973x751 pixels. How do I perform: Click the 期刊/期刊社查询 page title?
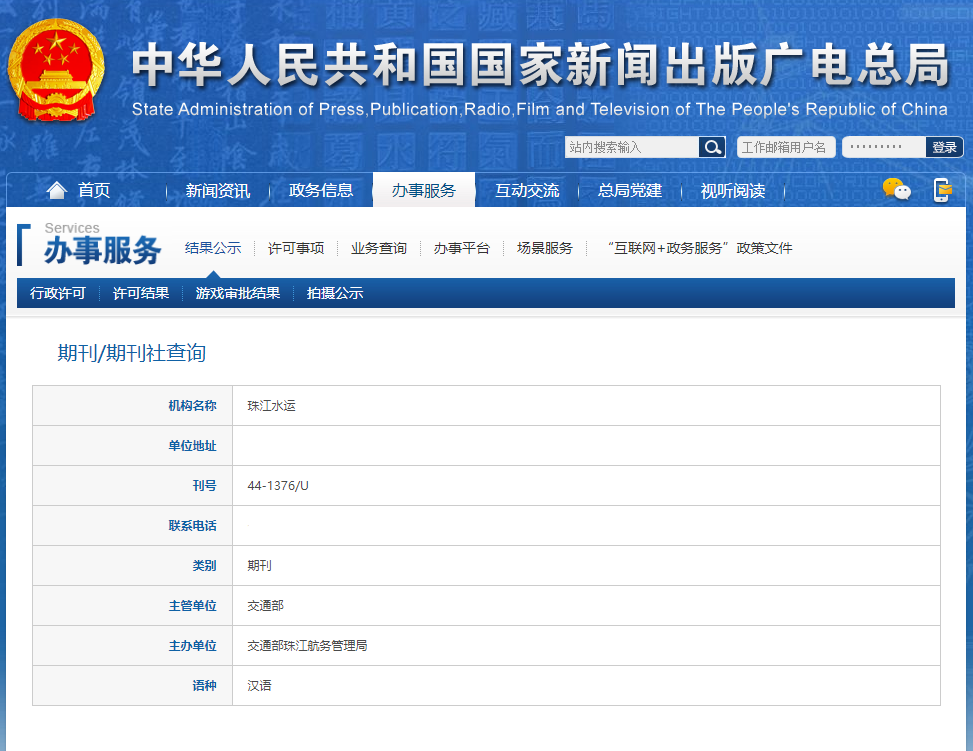pos(132,353)
